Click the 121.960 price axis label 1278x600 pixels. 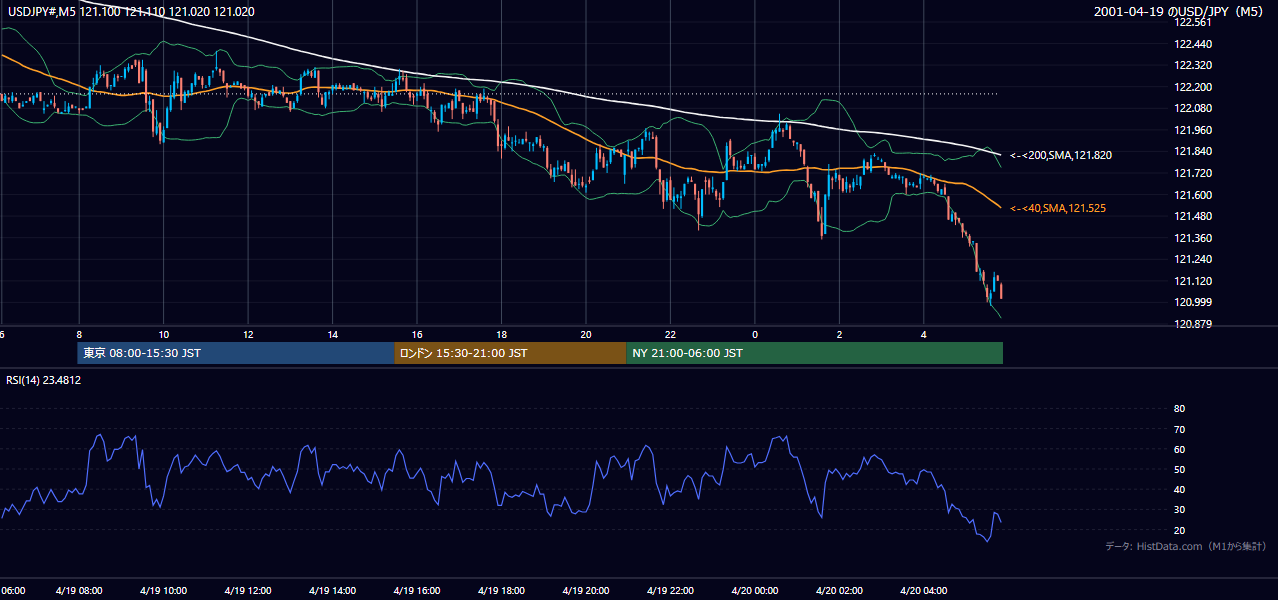point(1195,130)
